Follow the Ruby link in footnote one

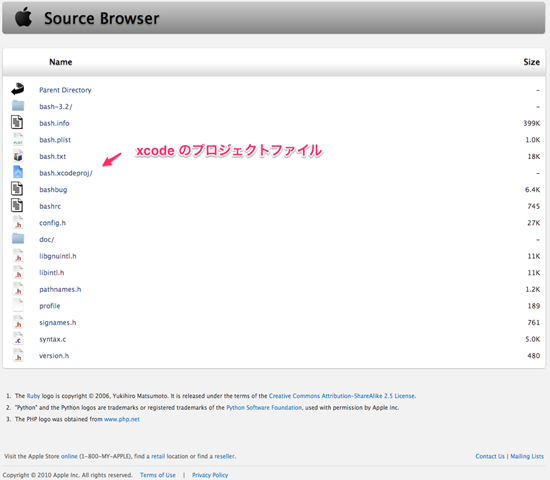33,396
